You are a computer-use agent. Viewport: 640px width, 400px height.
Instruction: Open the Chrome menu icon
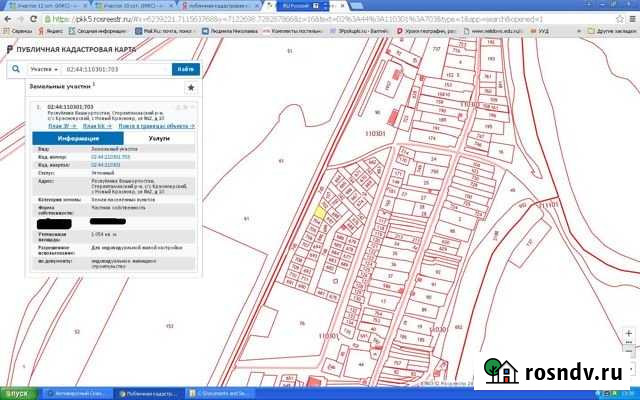(x=632, y=18)
